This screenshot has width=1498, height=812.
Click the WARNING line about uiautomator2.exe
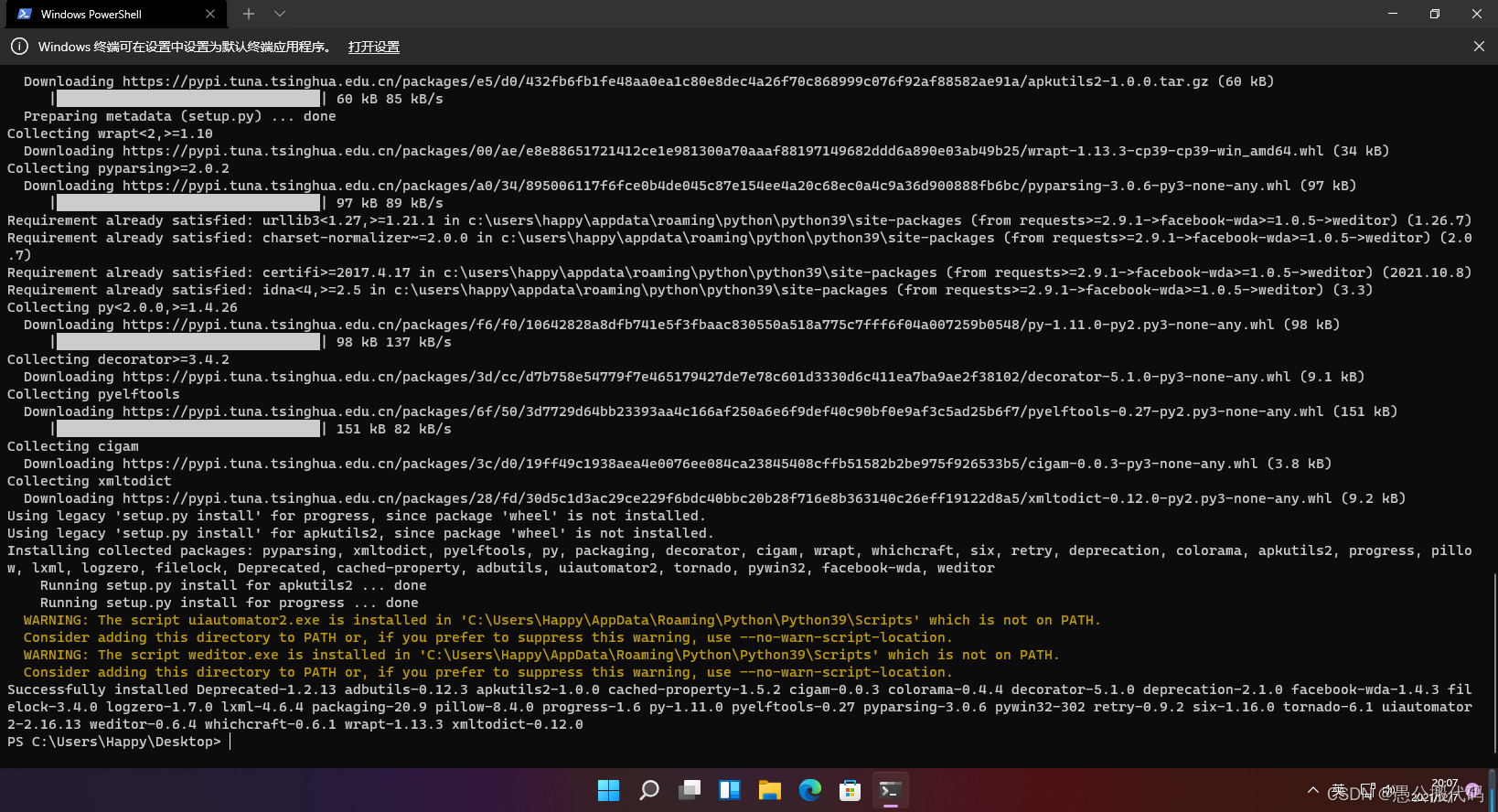pyautogui.click(x=562, y=620)
